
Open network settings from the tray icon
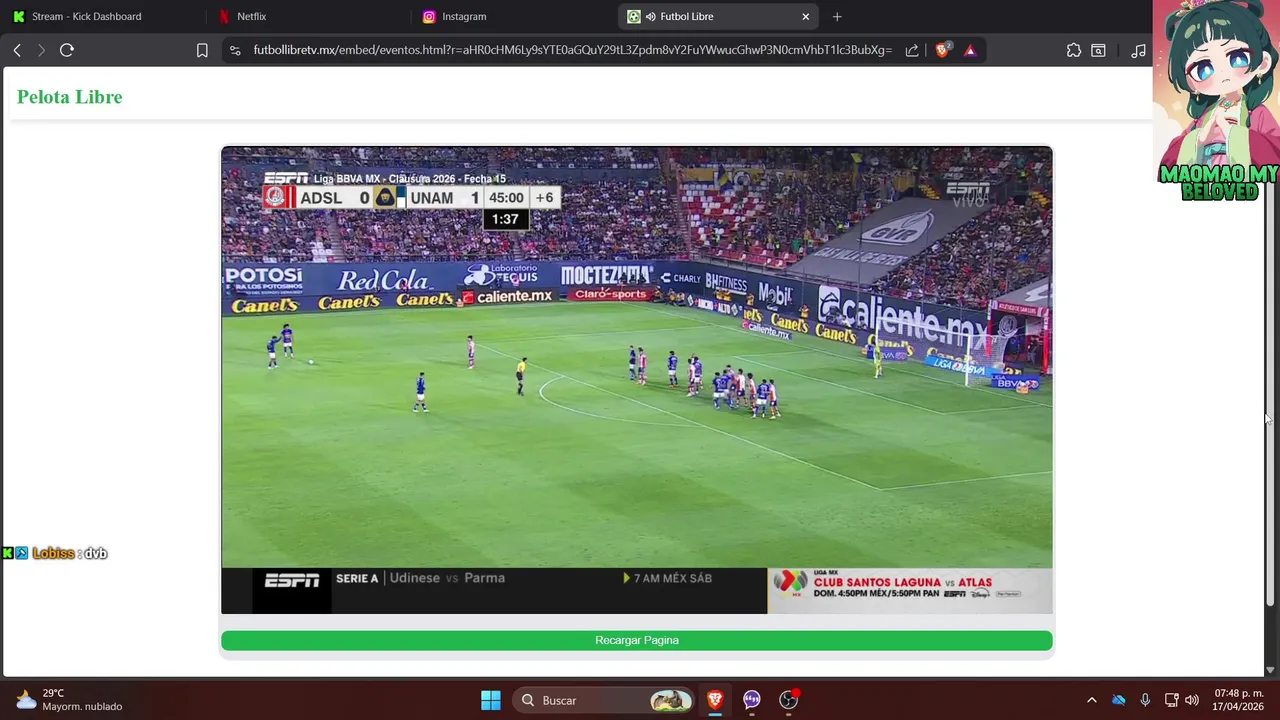pyautogui.click(x=1172, y=700)
